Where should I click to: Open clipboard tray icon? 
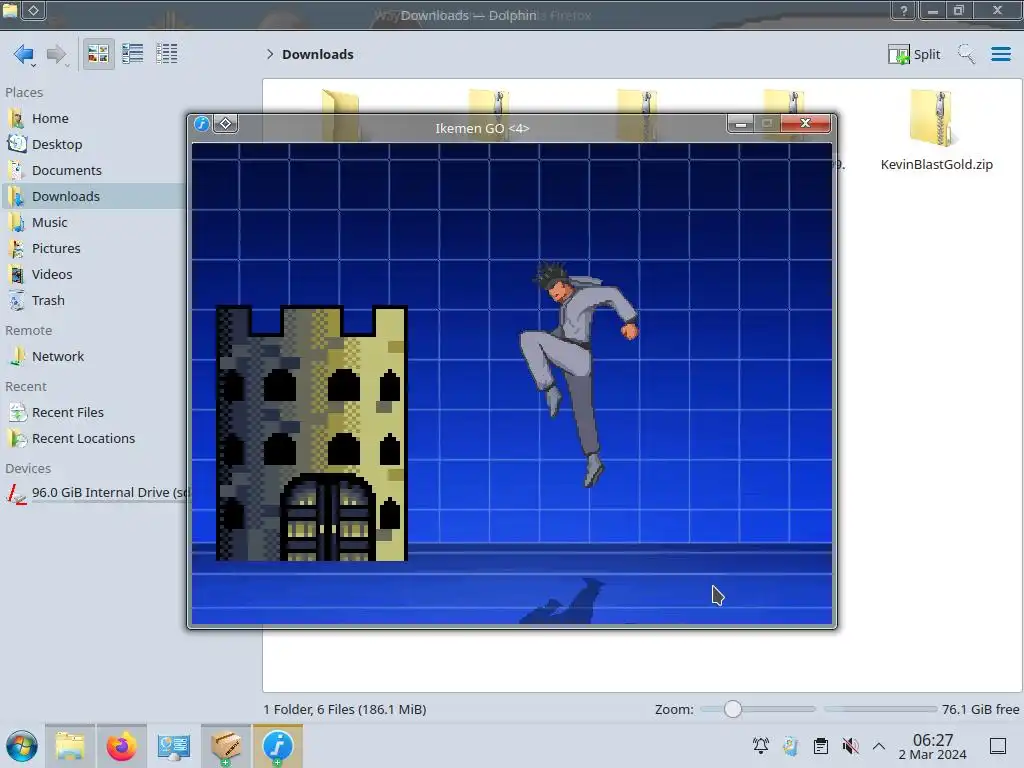pyautogui.click(x=821, y=746)
